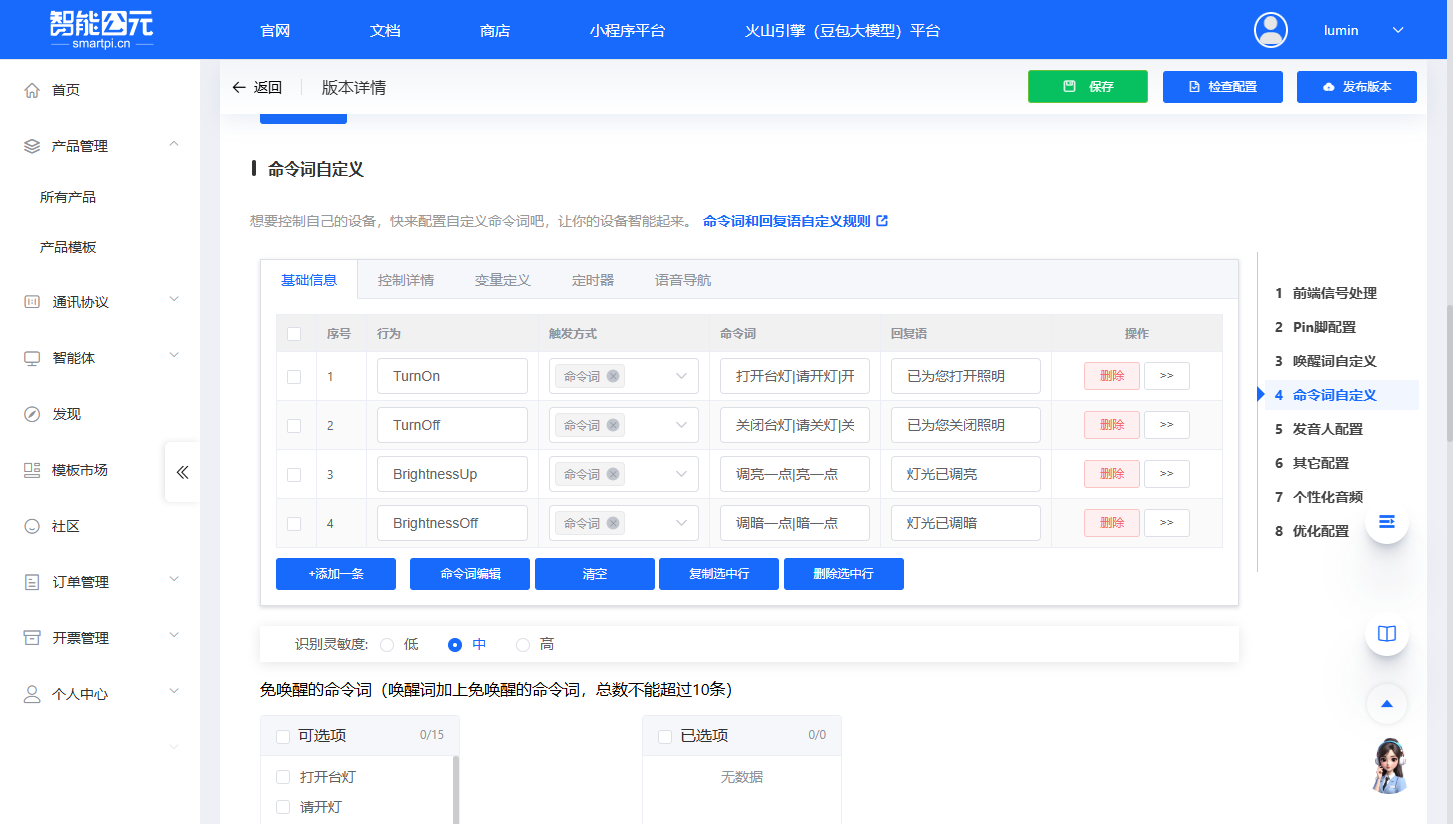Edit the 命令词 input for BrightnessUp row

[x=794, y=473]
